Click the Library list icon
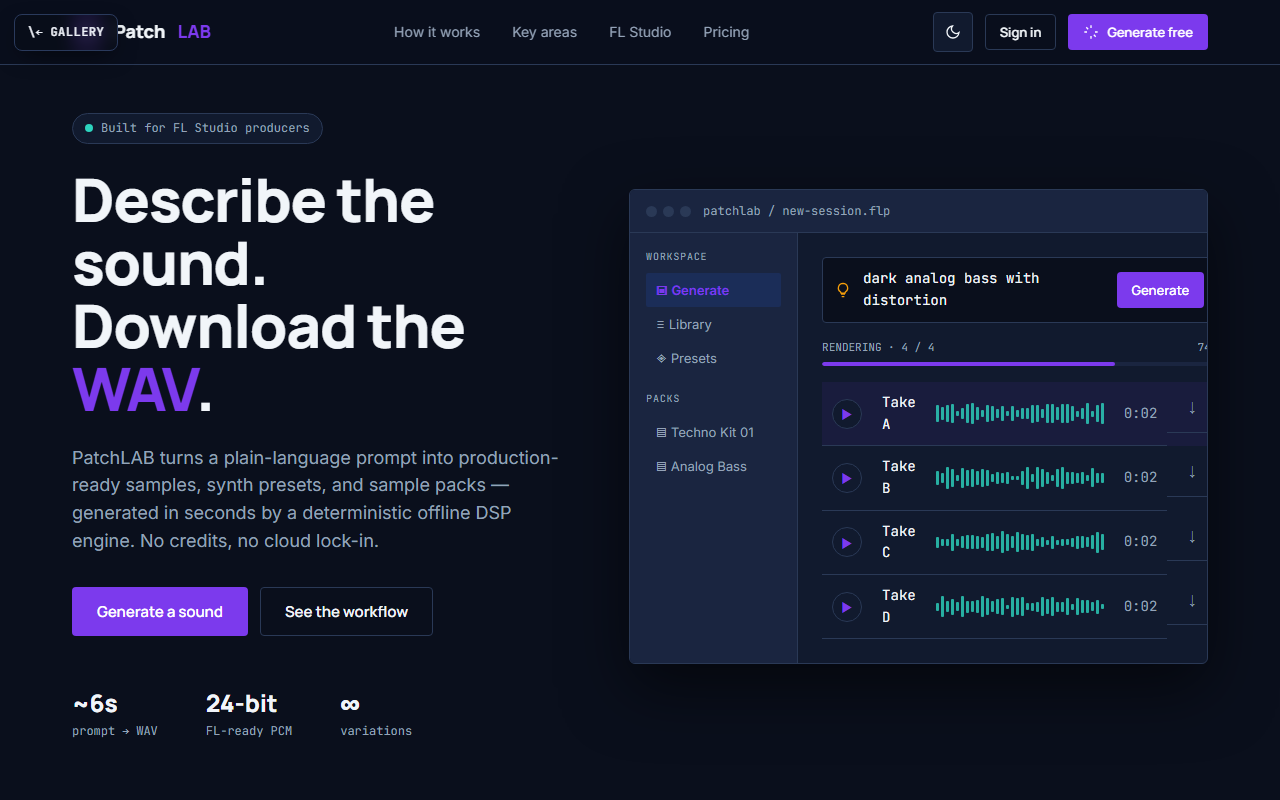Screen dimensions: 1280x800 [660, 325]
